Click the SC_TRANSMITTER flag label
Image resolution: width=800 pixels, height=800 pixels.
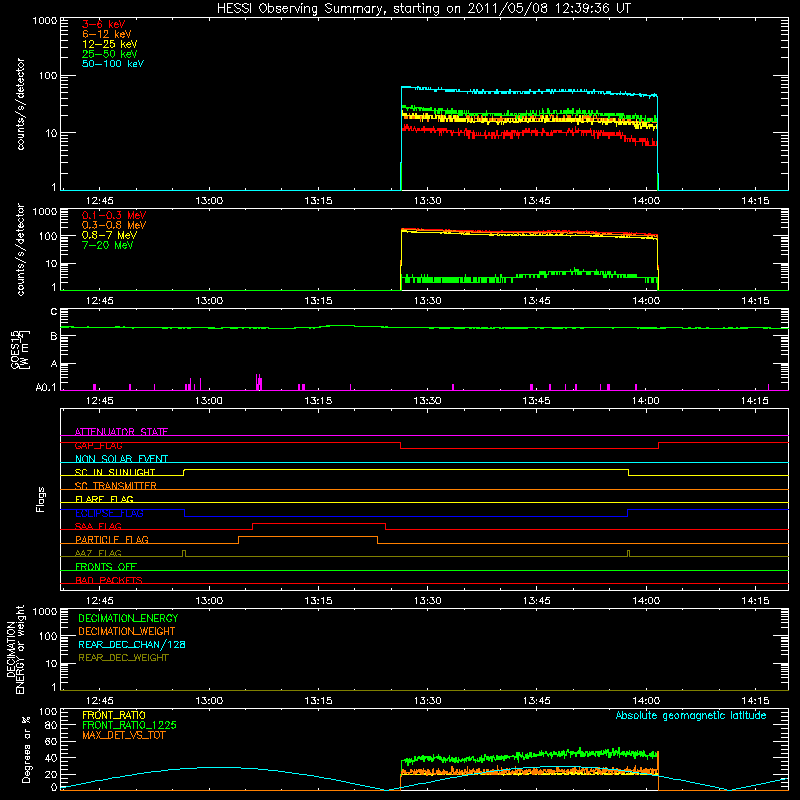tap(116, 486)
